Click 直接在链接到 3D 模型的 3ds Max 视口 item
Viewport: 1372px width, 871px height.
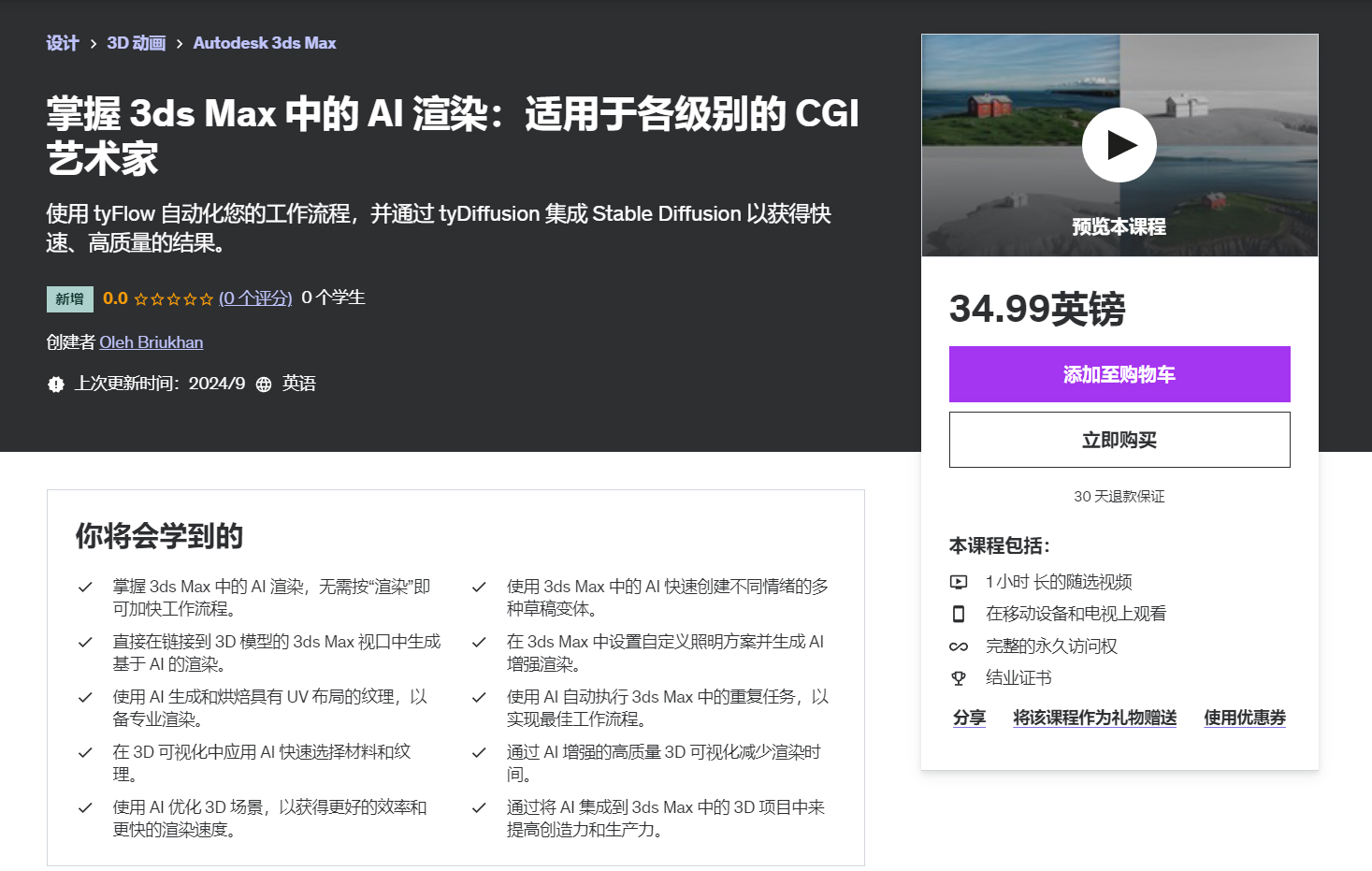click(x=277, y=653)
